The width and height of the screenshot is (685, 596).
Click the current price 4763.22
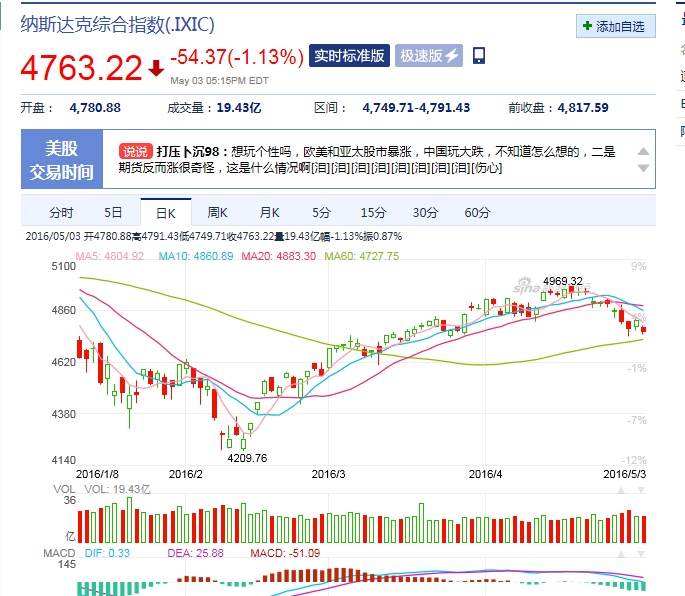point(82,68)
